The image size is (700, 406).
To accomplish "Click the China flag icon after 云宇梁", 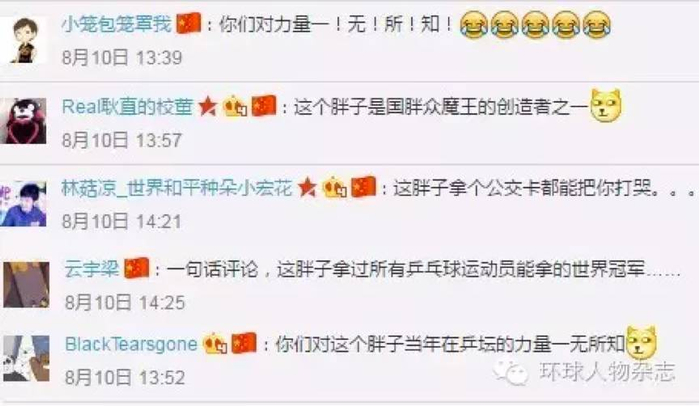I will point(137,268).
